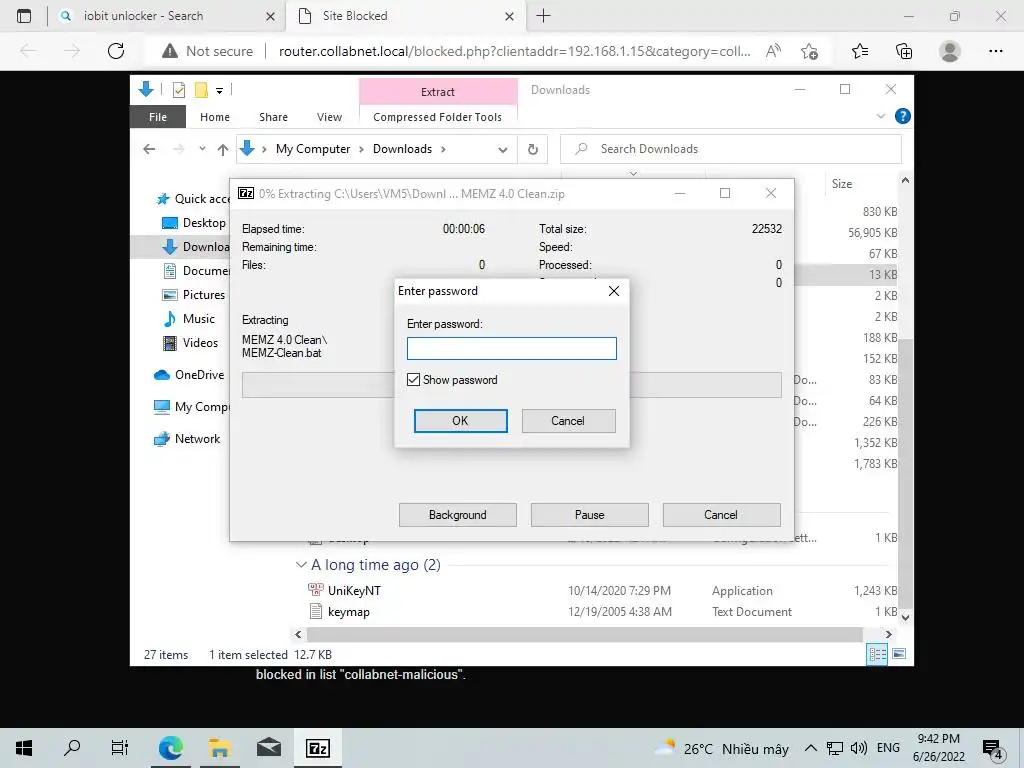Click My Computer in the address breadcrumb
1024x768 pixels.
coord(313,149)
